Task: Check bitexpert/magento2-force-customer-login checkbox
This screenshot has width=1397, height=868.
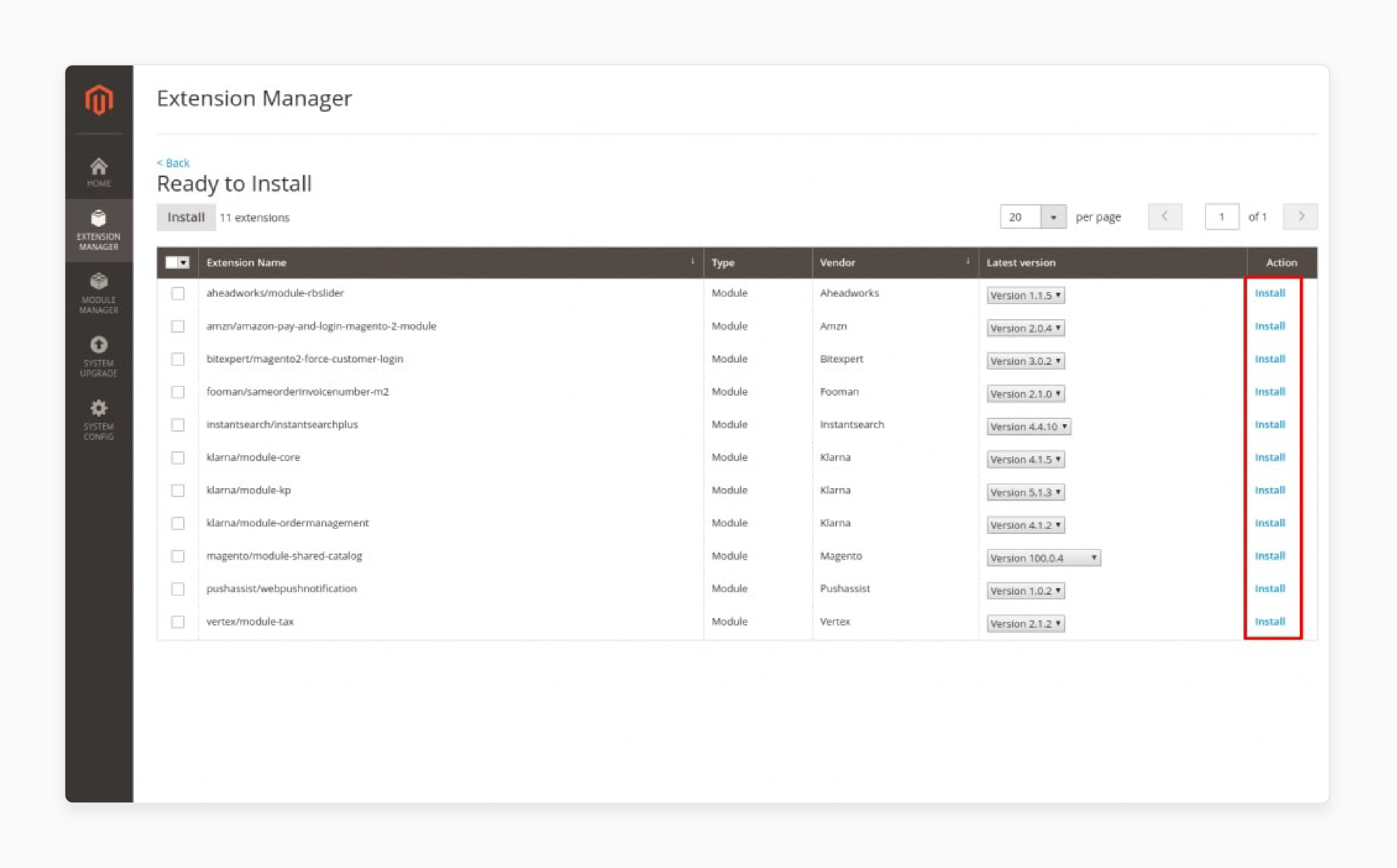Action: point(178,359)
